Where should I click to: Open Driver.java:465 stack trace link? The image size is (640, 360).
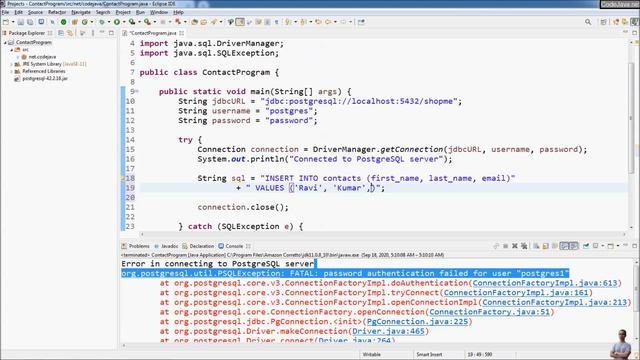(388, 331)
